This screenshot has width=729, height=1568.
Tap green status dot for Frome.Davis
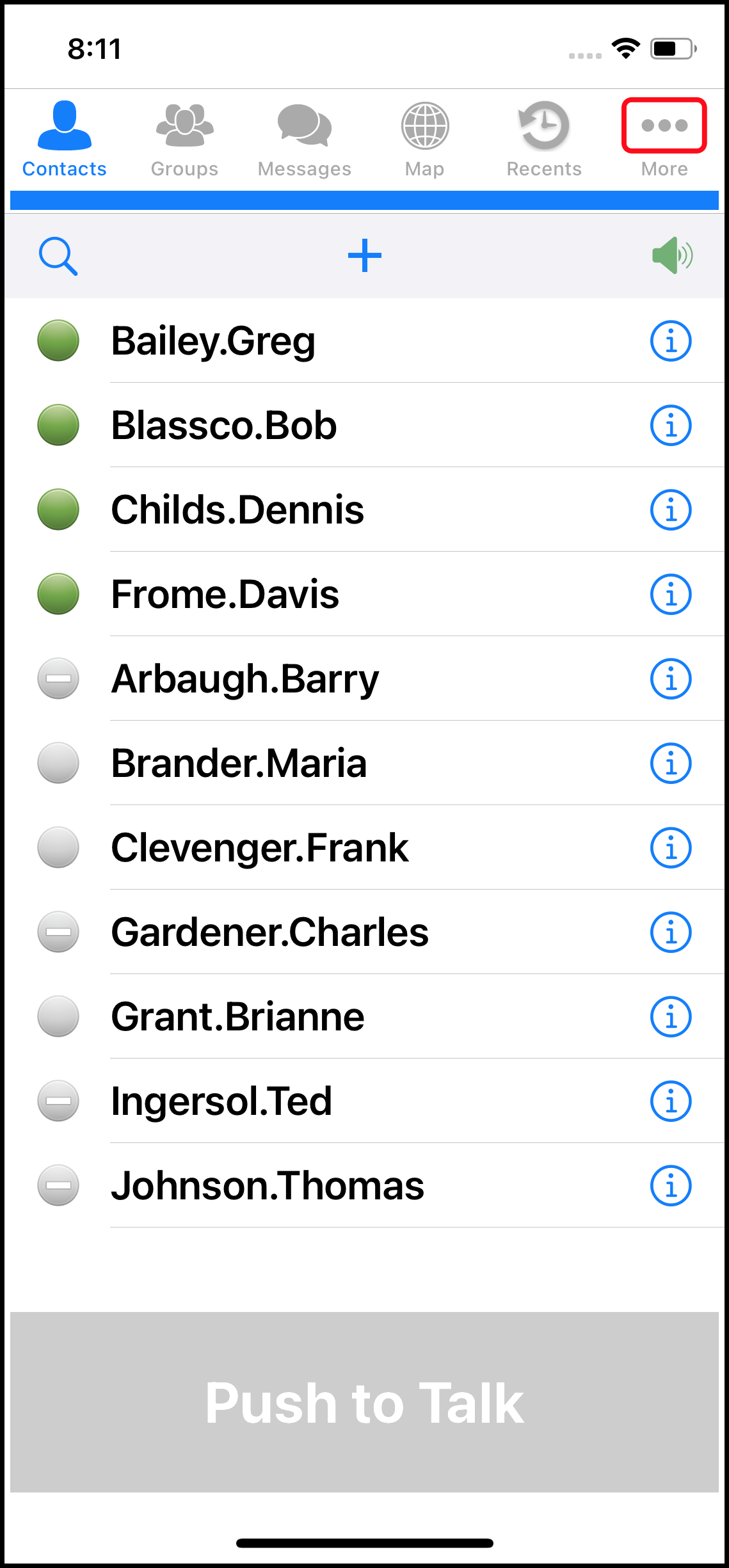(58, 595)
